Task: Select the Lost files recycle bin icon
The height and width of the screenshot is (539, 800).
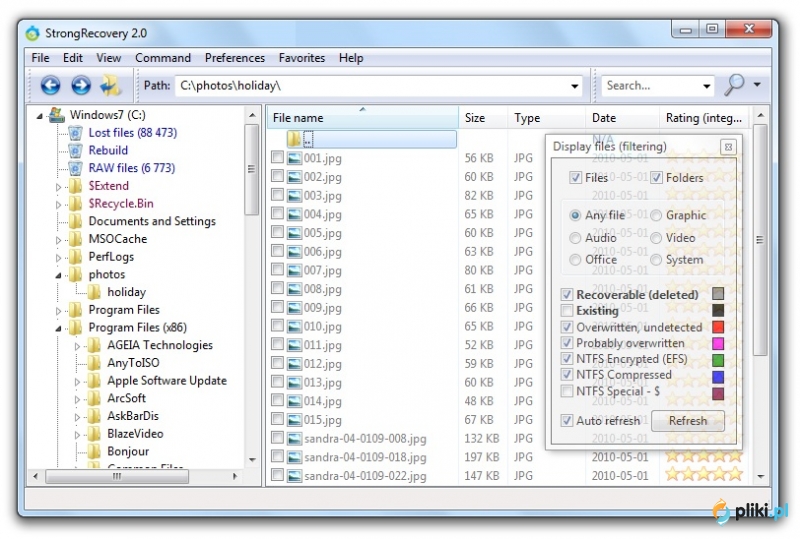Action: click(76, 133)
